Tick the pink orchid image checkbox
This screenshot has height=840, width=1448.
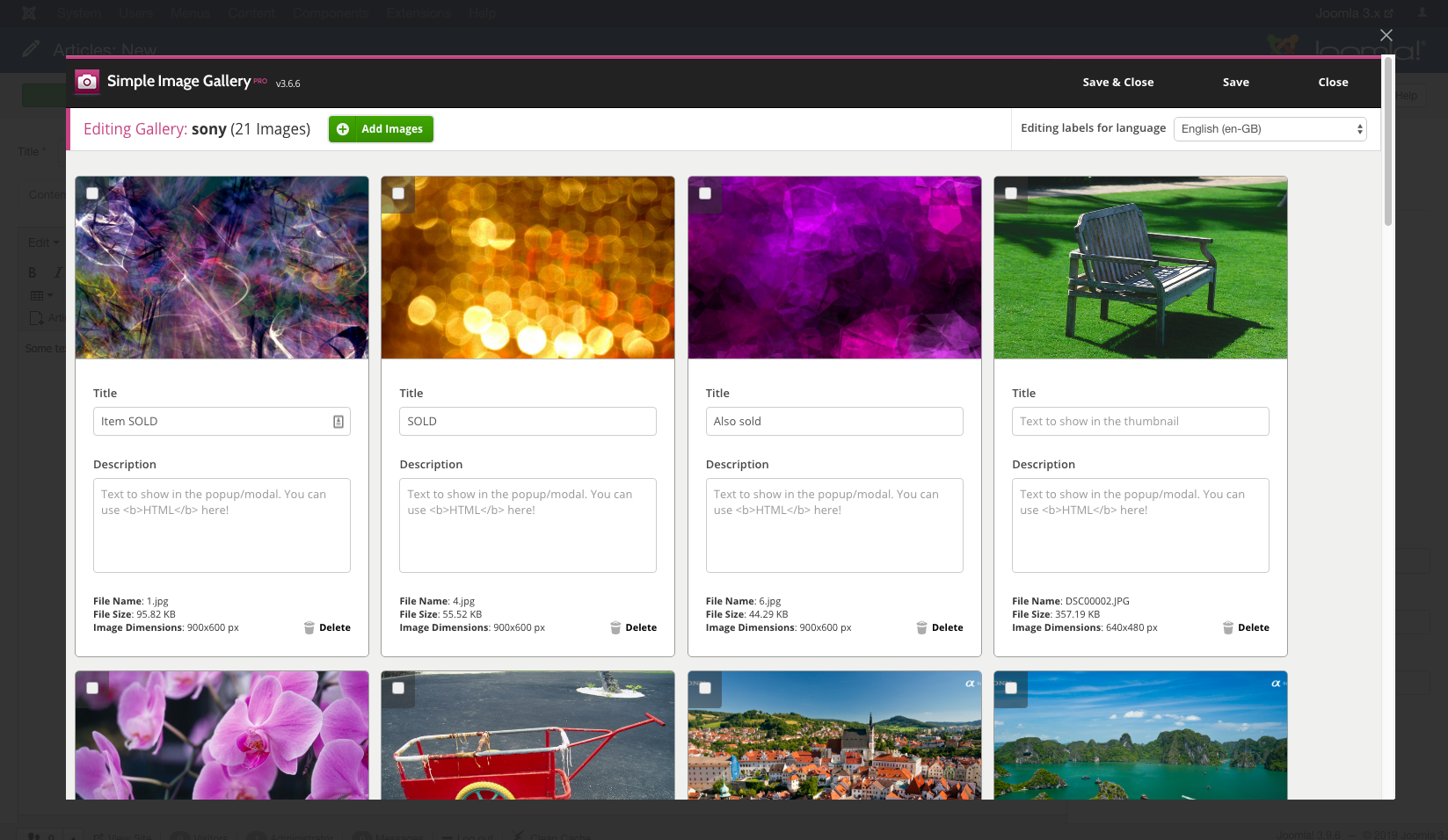pyautogui.click(x=92, y=688)
